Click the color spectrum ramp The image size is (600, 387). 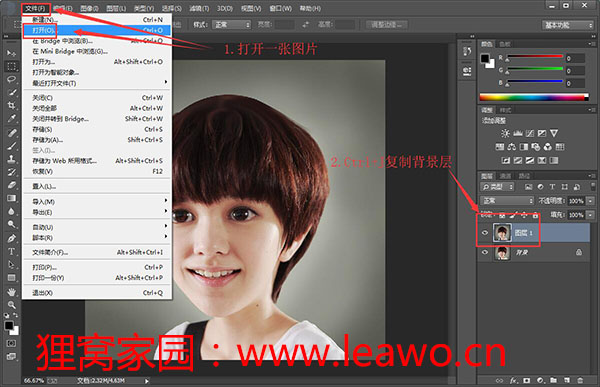534,97
